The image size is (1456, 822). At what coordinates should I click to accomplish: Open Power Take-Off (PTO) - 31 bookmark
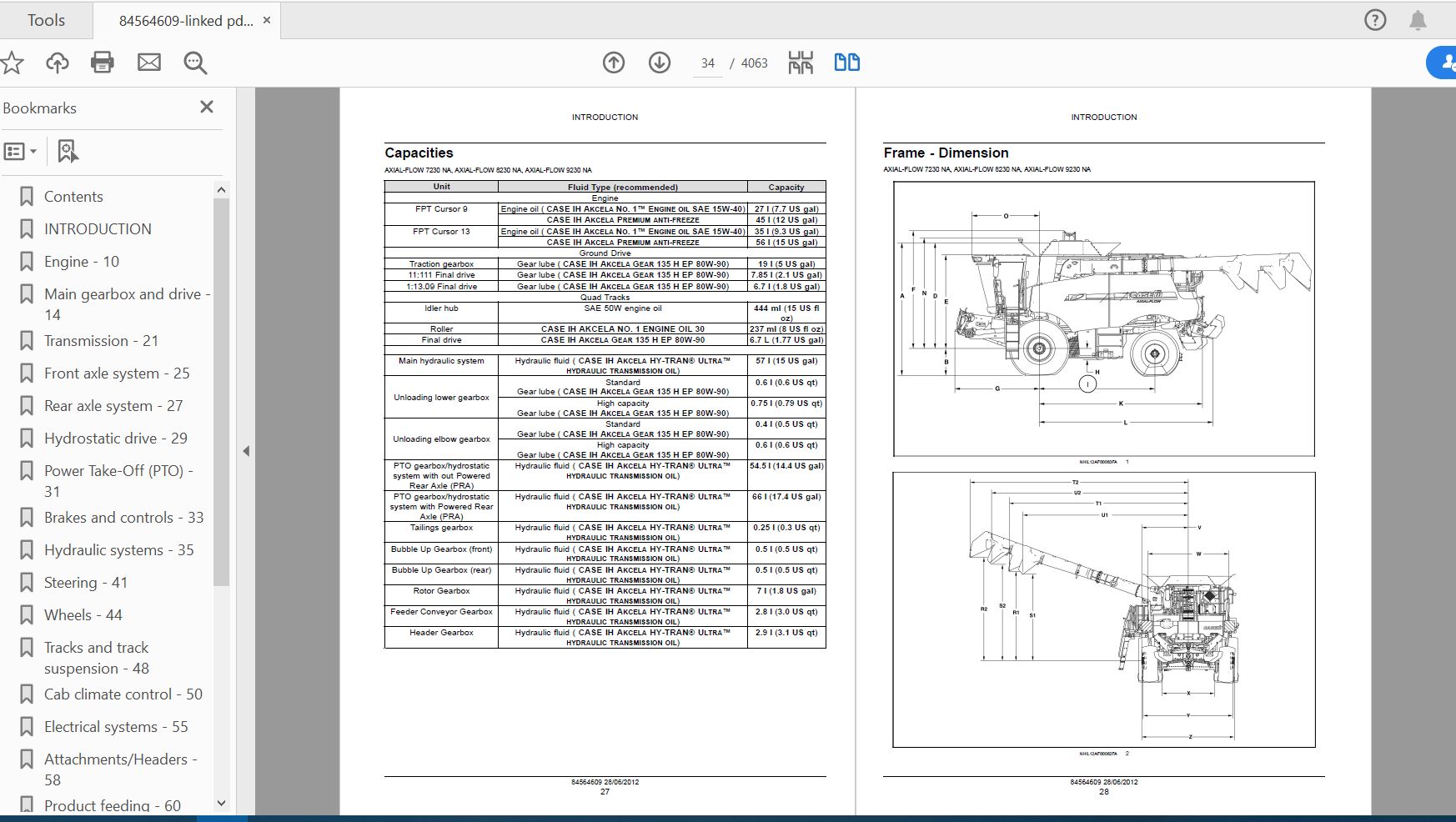pos(118,481)
